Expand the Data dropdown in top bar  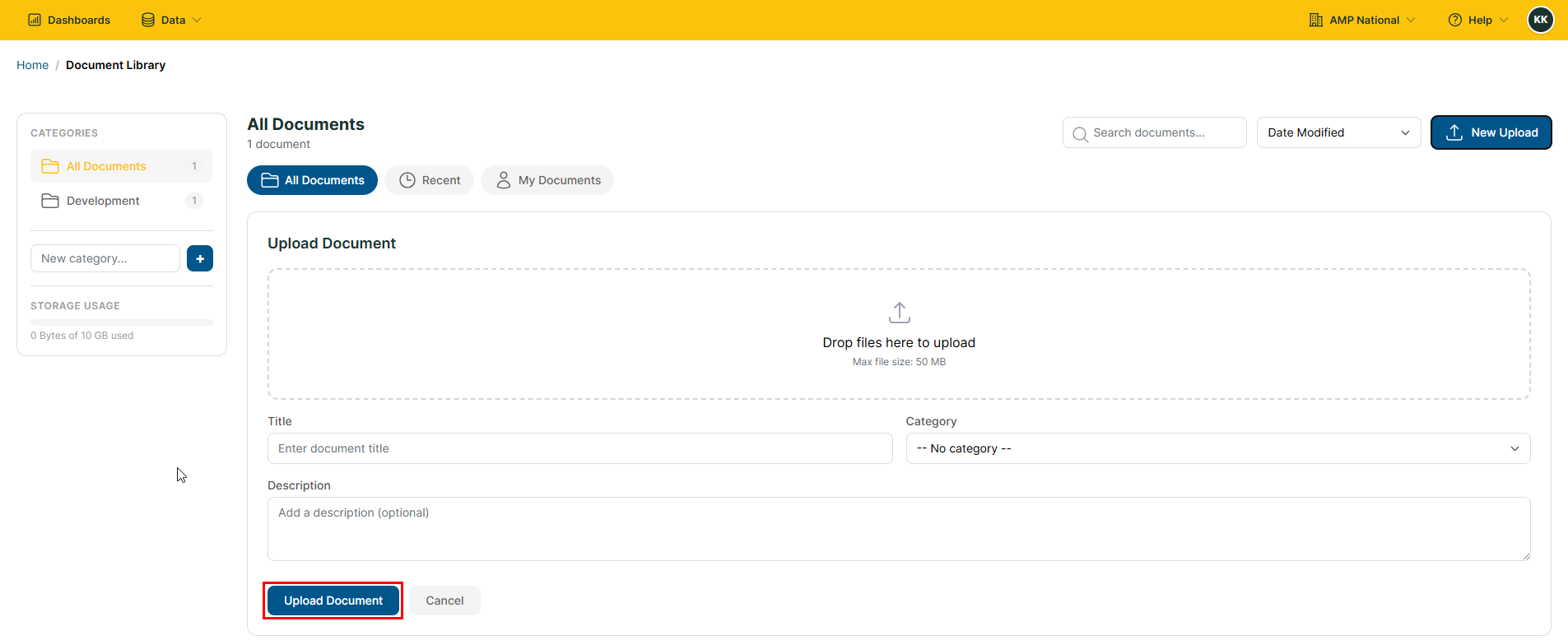[171, 20]
